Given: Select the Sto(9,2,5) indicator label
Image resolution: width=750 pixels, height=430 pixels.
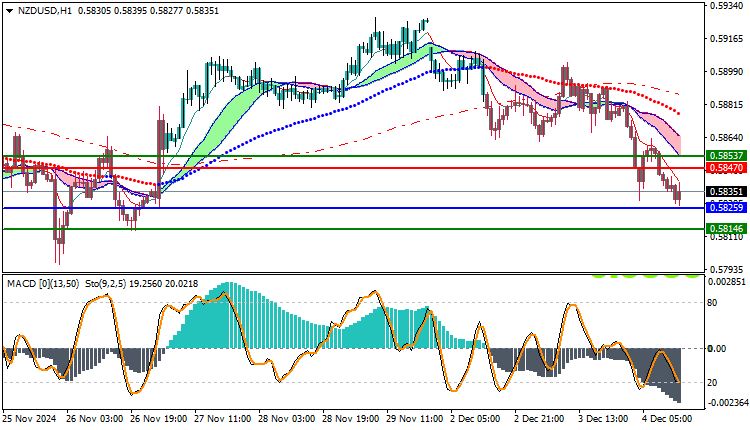Looking at the screenshot, I should pyautogui.click(x=106, y=284).
